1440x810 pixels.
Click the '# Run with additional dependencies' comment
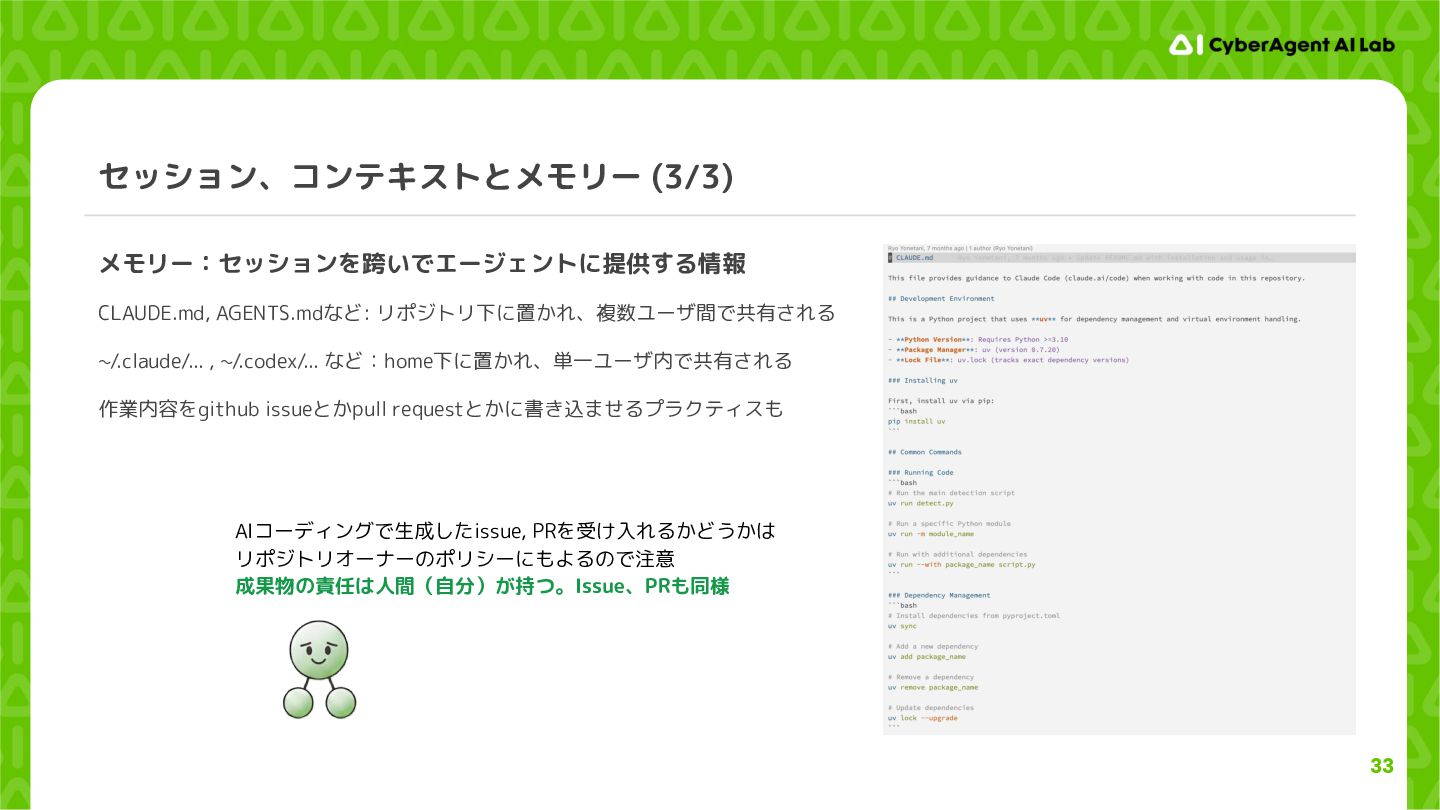957,554
